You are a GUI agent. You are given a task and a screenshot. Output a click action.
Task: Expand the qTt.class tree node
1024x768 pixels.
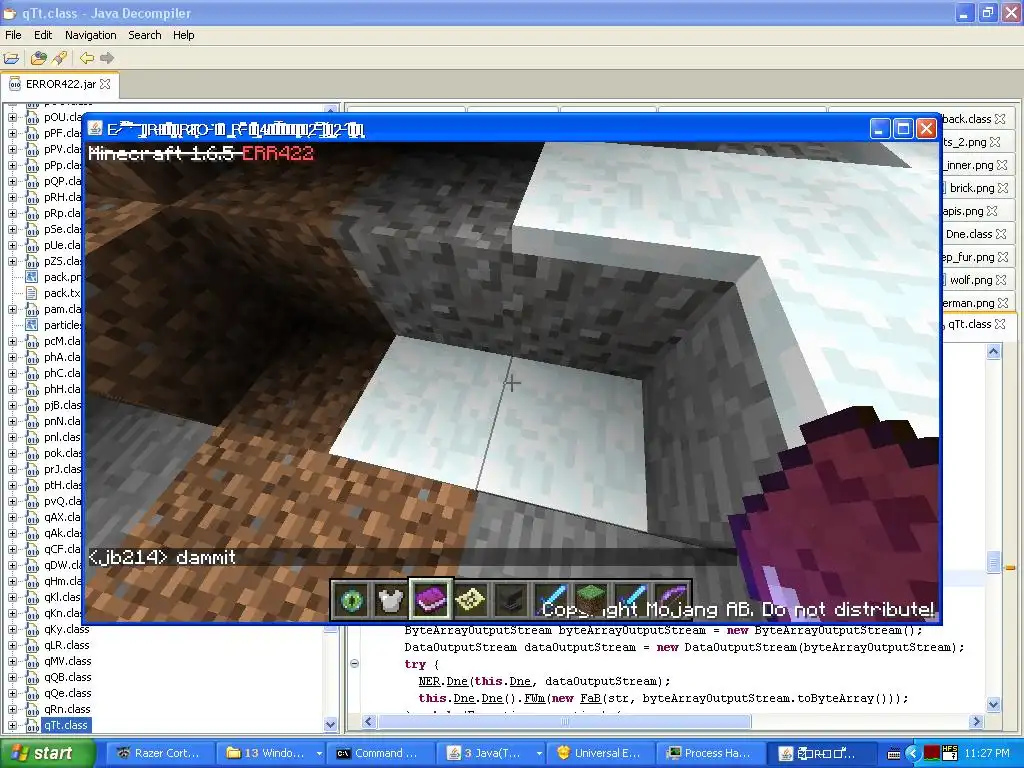(12, 726)
